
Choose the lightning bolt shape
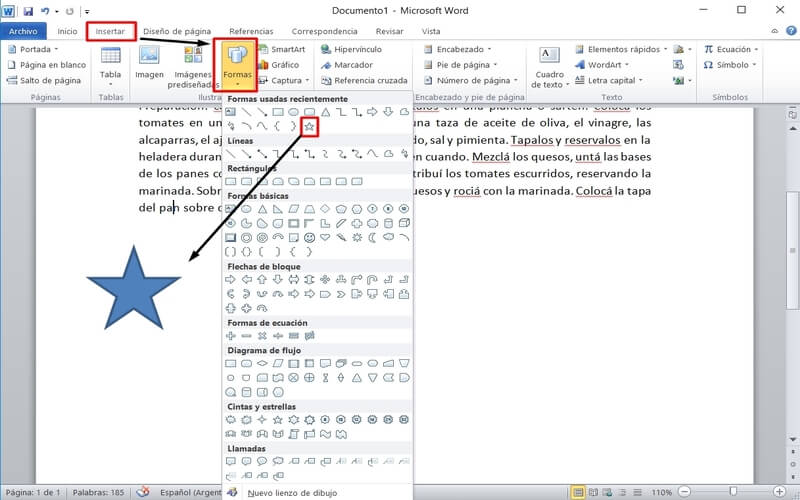[341, 238]
